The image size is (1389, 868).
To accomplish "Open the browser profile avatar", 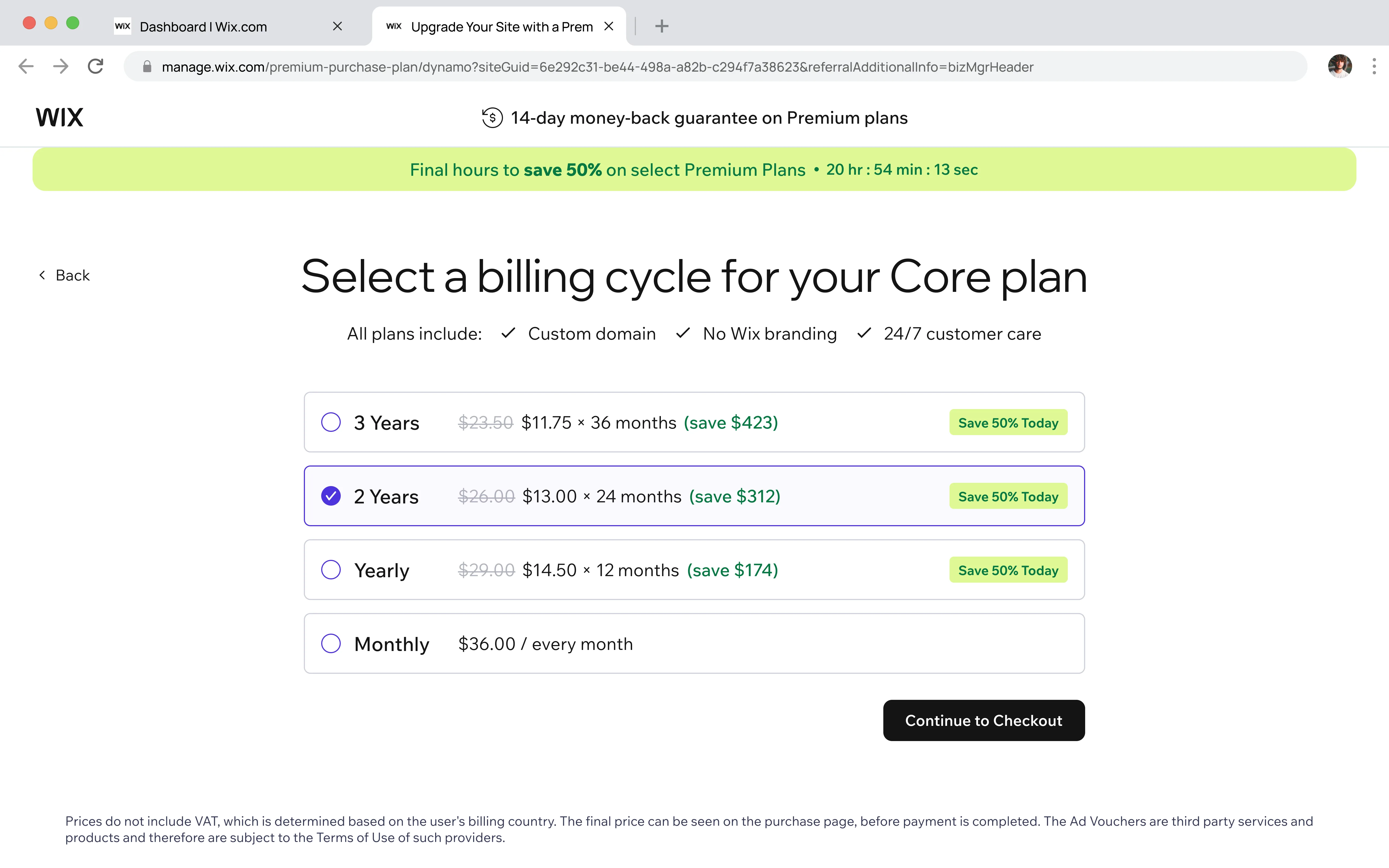I will (1340, 67).
